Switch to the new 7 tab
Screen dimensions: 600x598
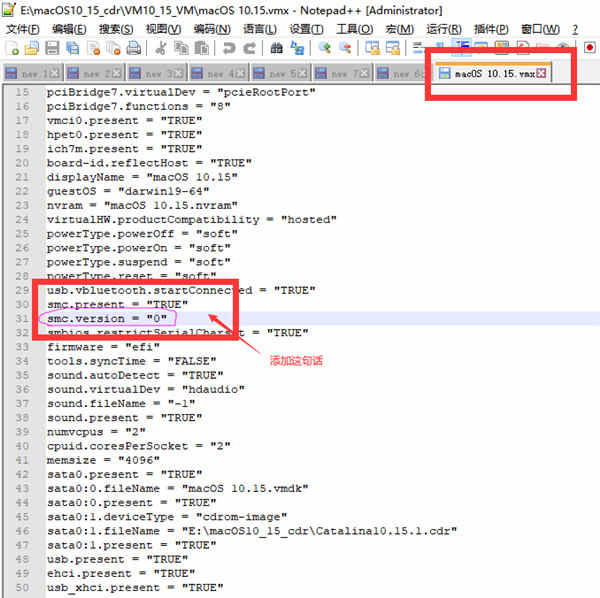[x=342, y=73]
